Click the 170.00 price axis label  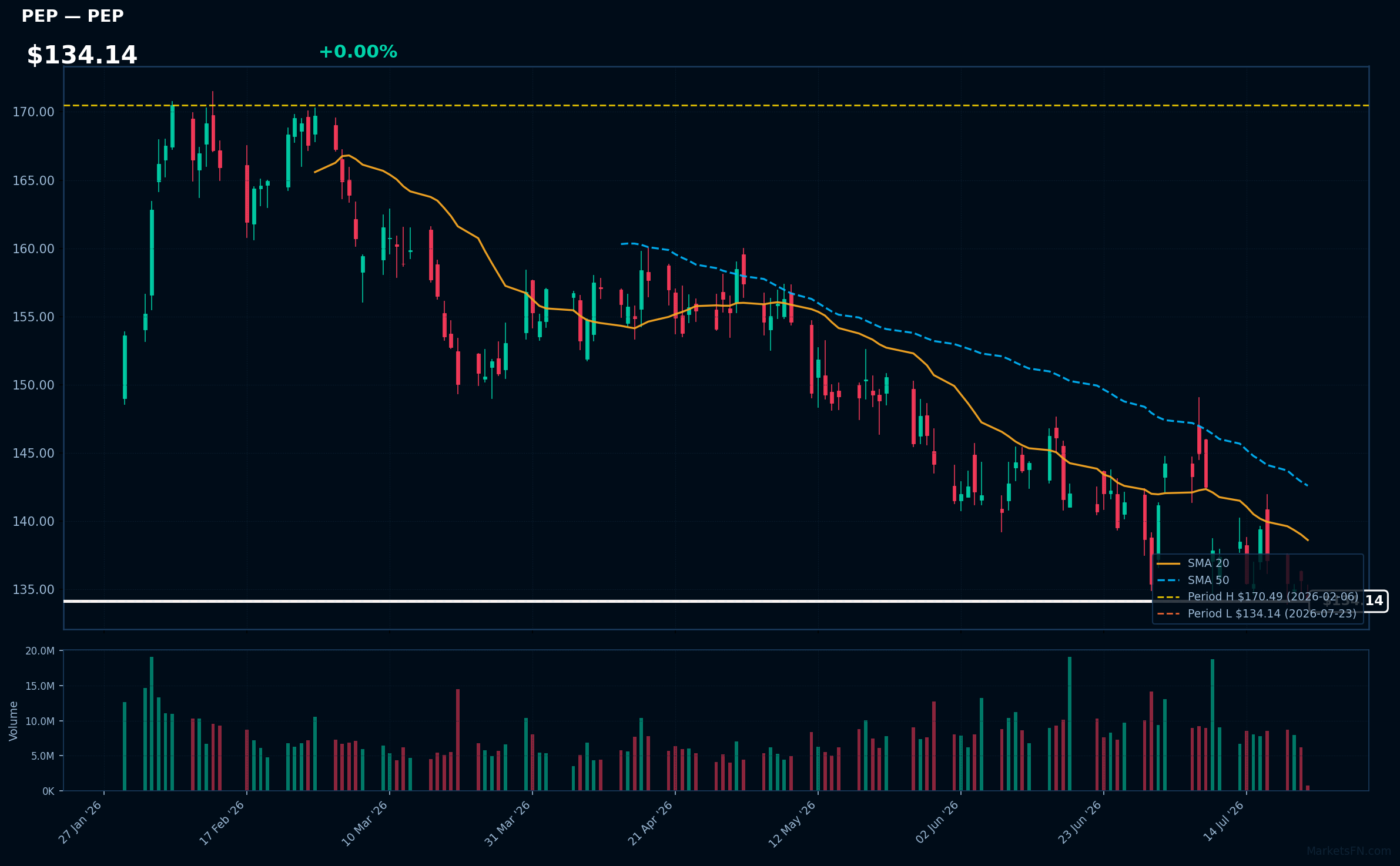(x=34, y=112)
